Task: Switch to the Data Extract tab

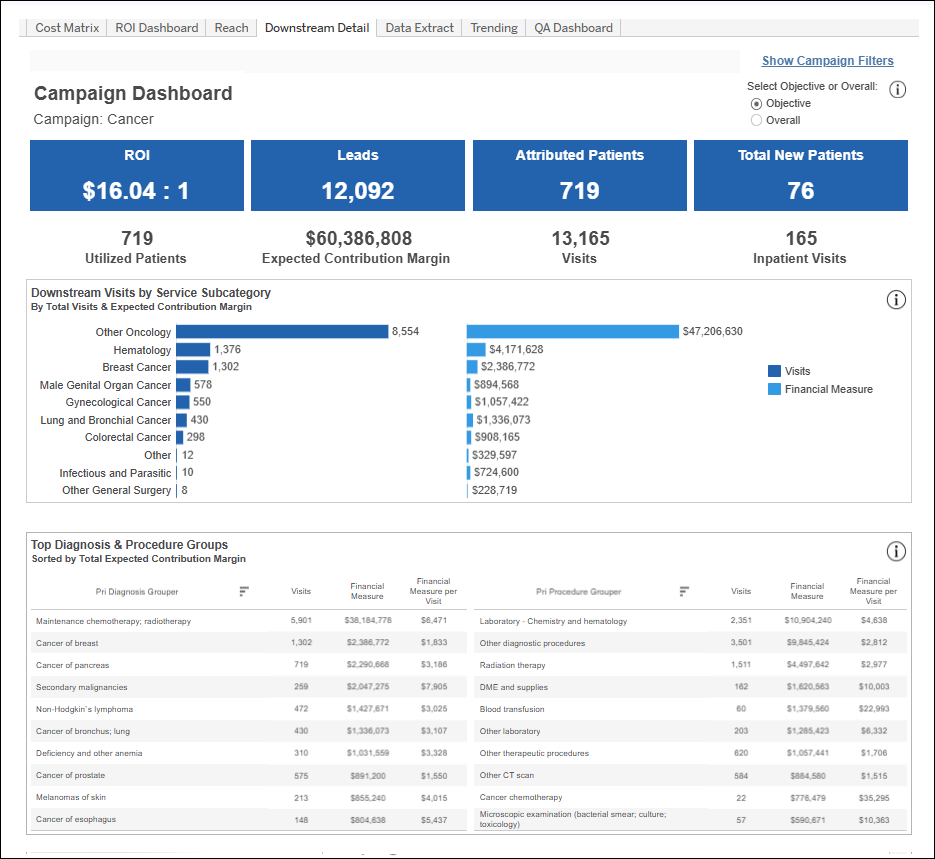Action: point(419,28)
